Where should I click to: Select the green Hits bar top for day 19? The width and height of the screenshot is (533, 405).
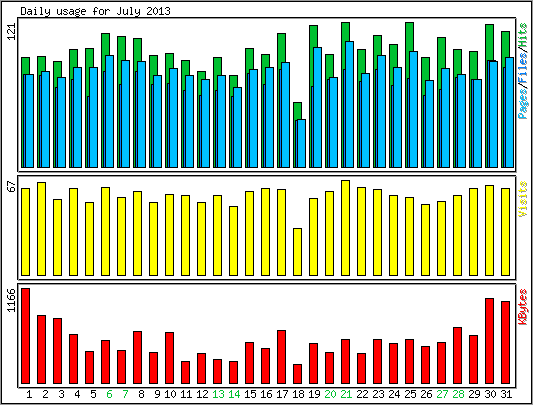click(x=313, y=36)
